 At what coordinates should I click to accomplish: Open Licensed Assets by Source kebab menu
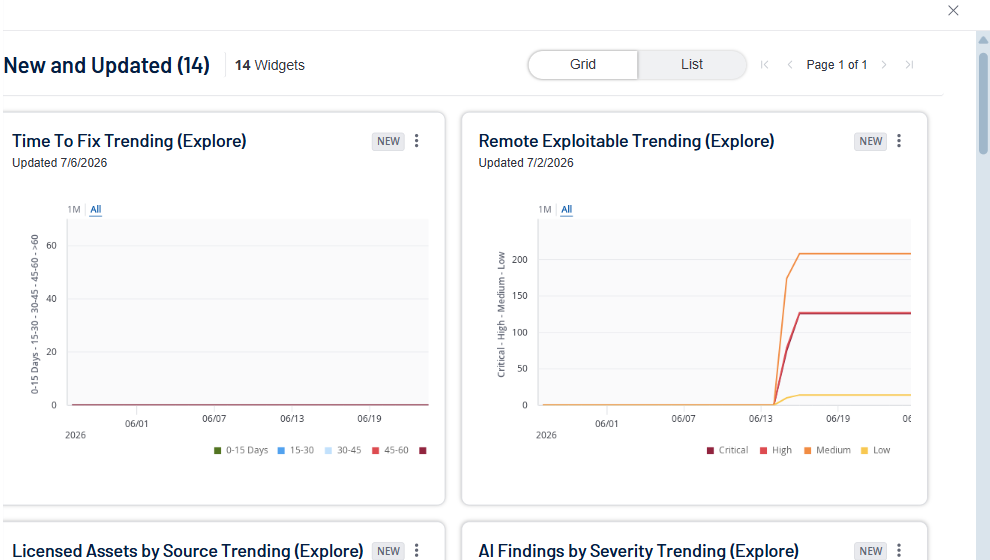[417, 551]
